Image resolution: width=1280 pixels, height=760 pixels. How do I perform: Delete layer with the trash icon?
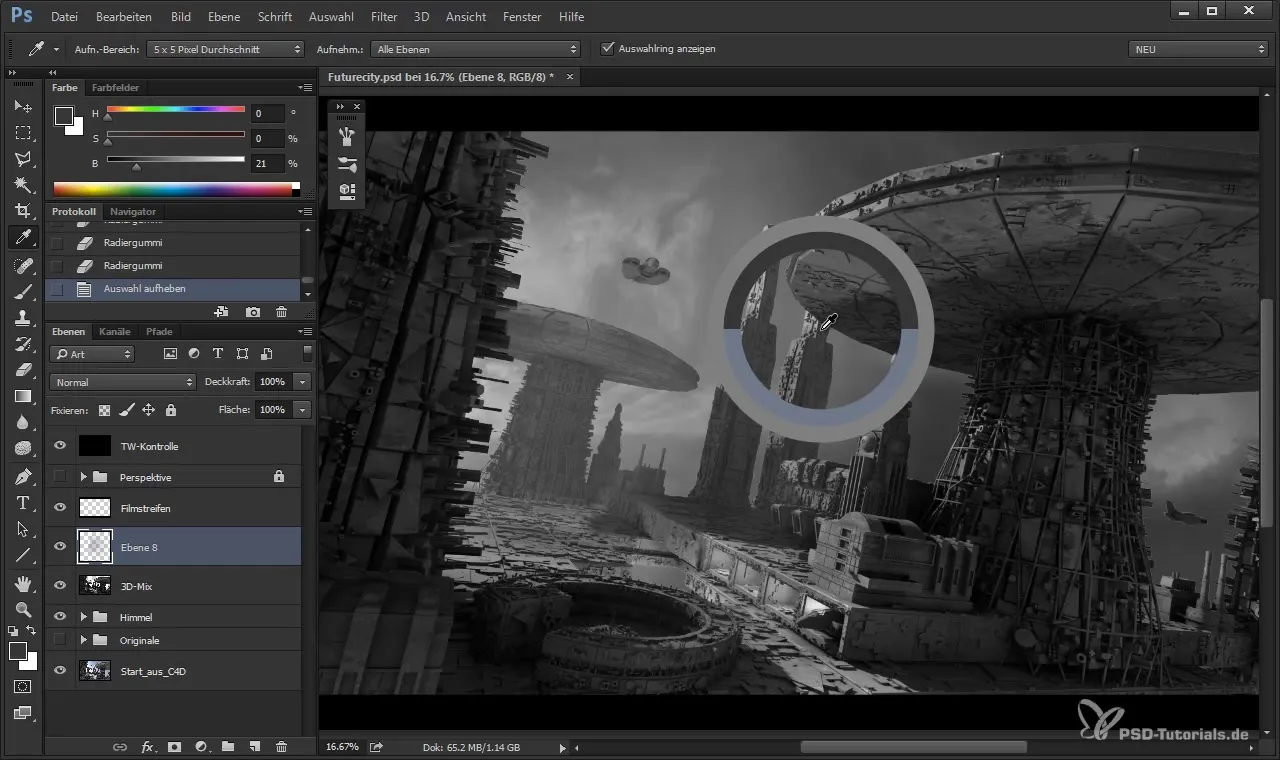pos(281,747)
